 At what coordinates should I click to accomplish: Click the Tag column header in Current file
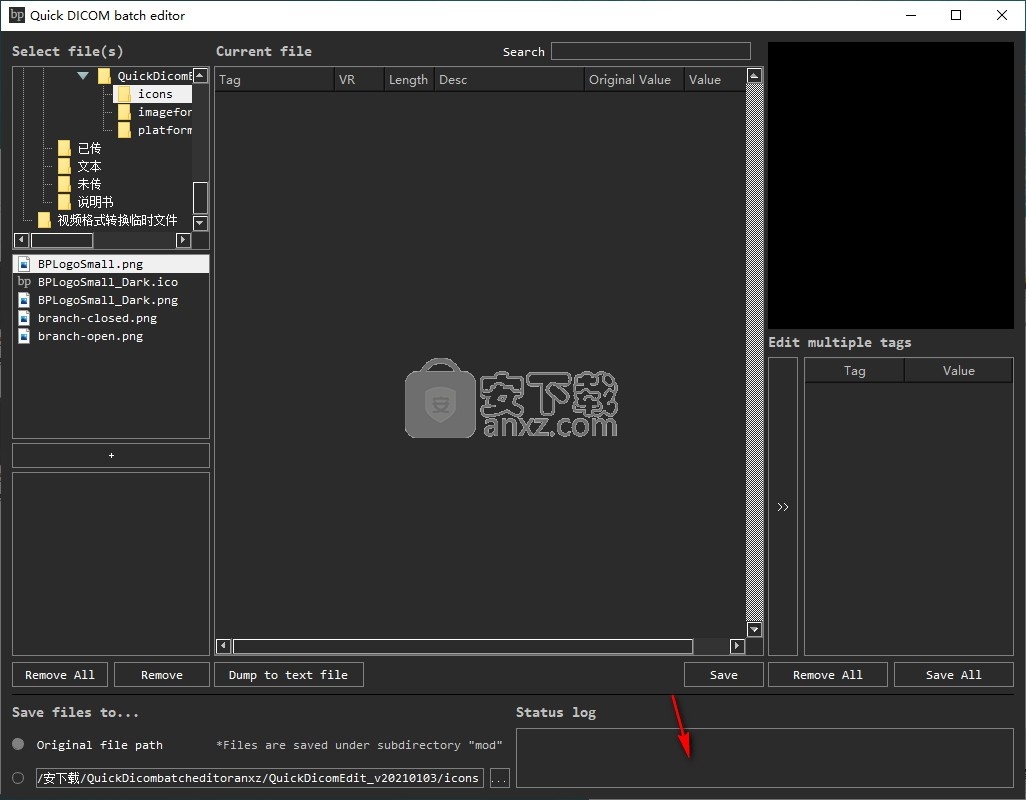point(274,80)
